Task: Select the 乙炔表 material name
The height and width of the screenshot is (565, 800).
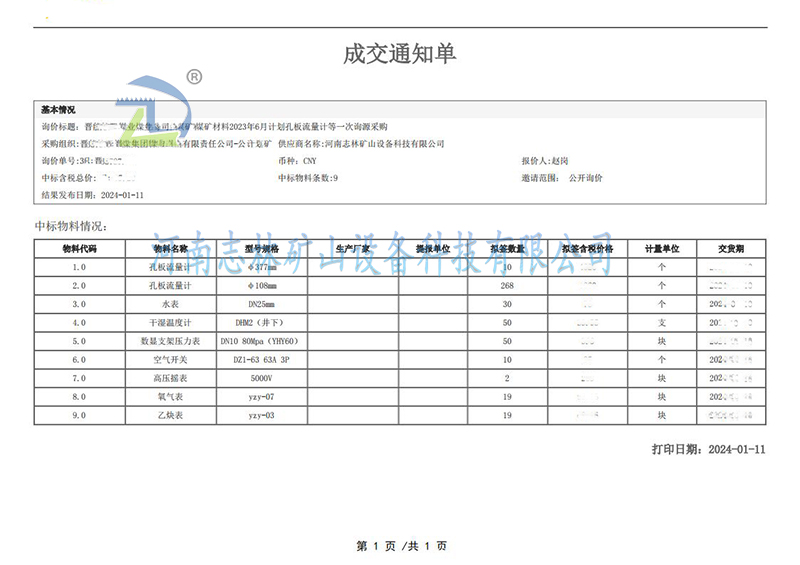Action: point(170,415)
